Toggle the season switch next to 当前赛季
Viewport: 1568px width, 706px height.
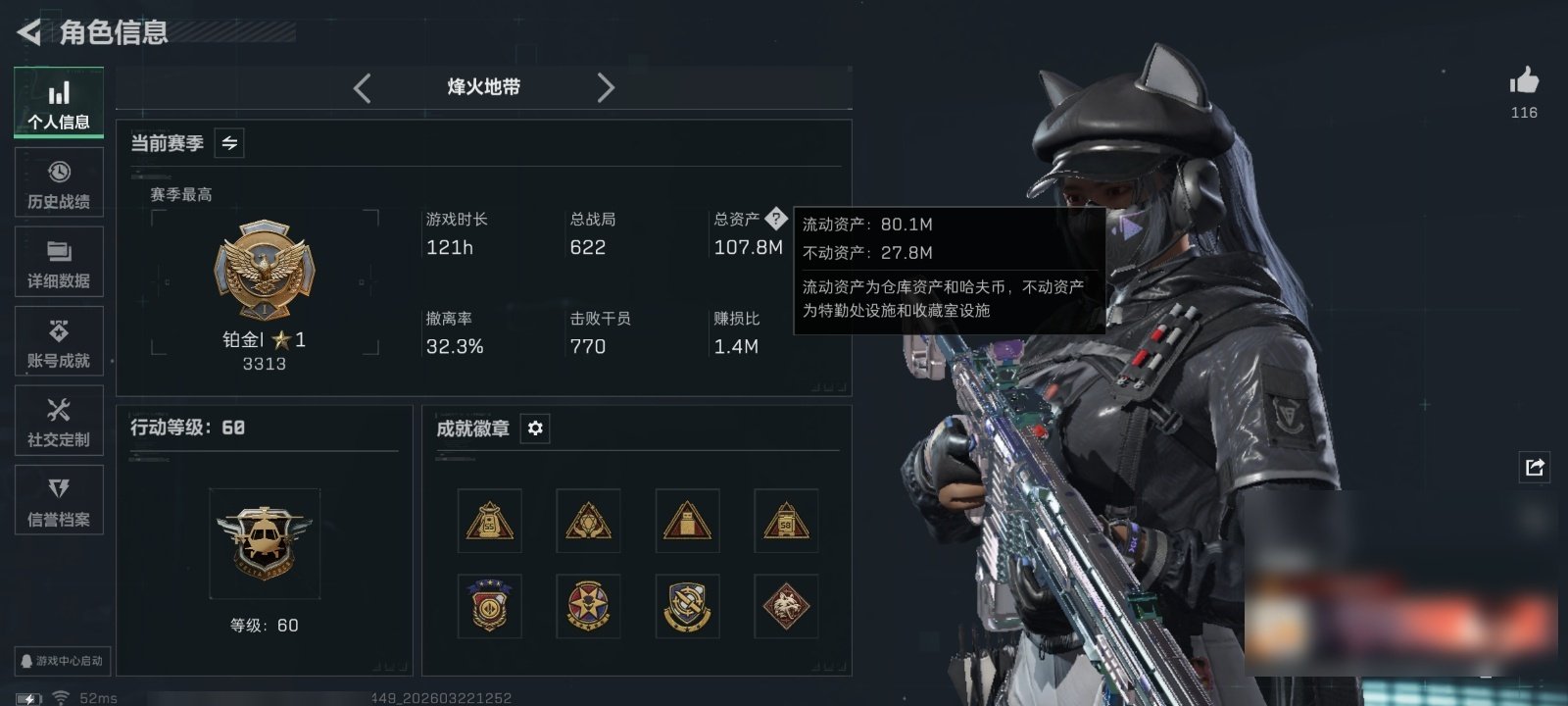[229, 143]
